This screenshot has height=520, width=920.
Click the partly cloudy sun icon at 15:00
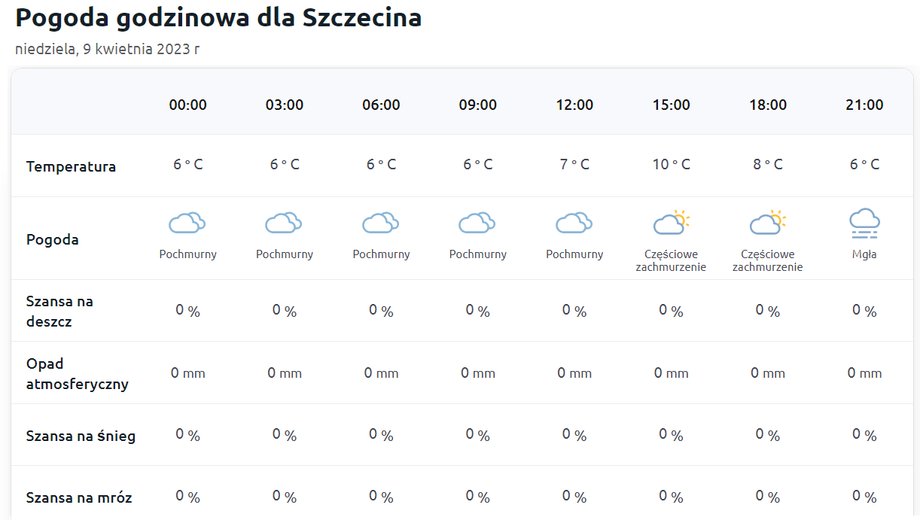coord(671,222)
